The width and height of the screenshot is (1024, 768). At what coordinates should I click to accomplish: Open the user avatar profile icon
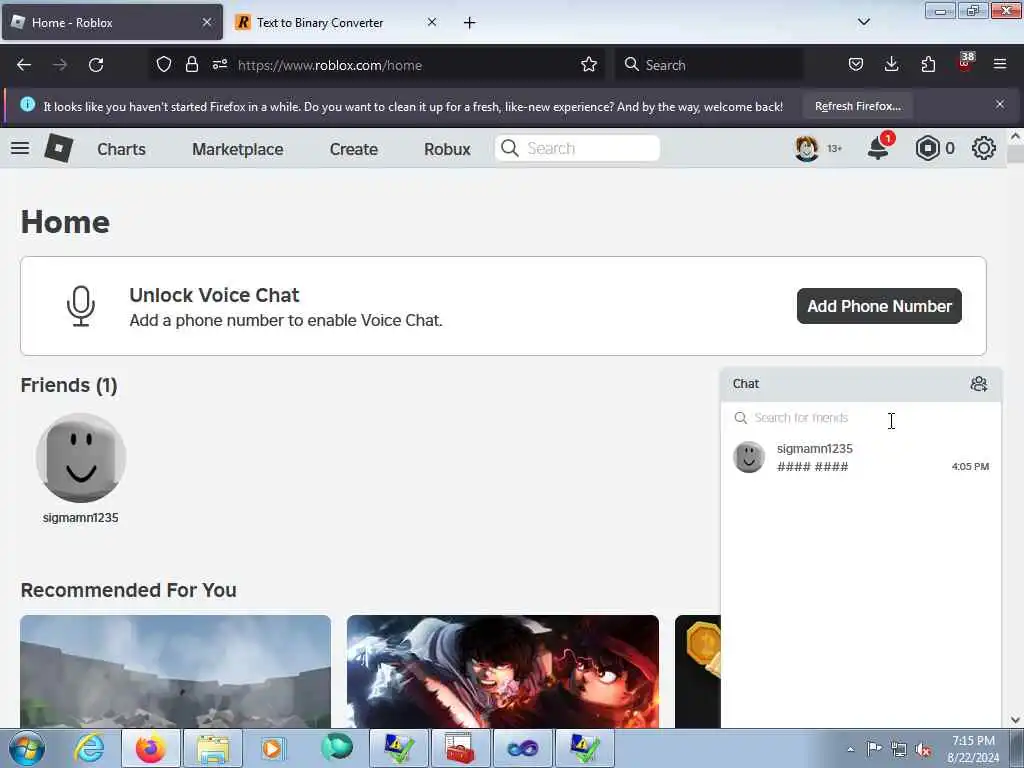coord(807,148)
